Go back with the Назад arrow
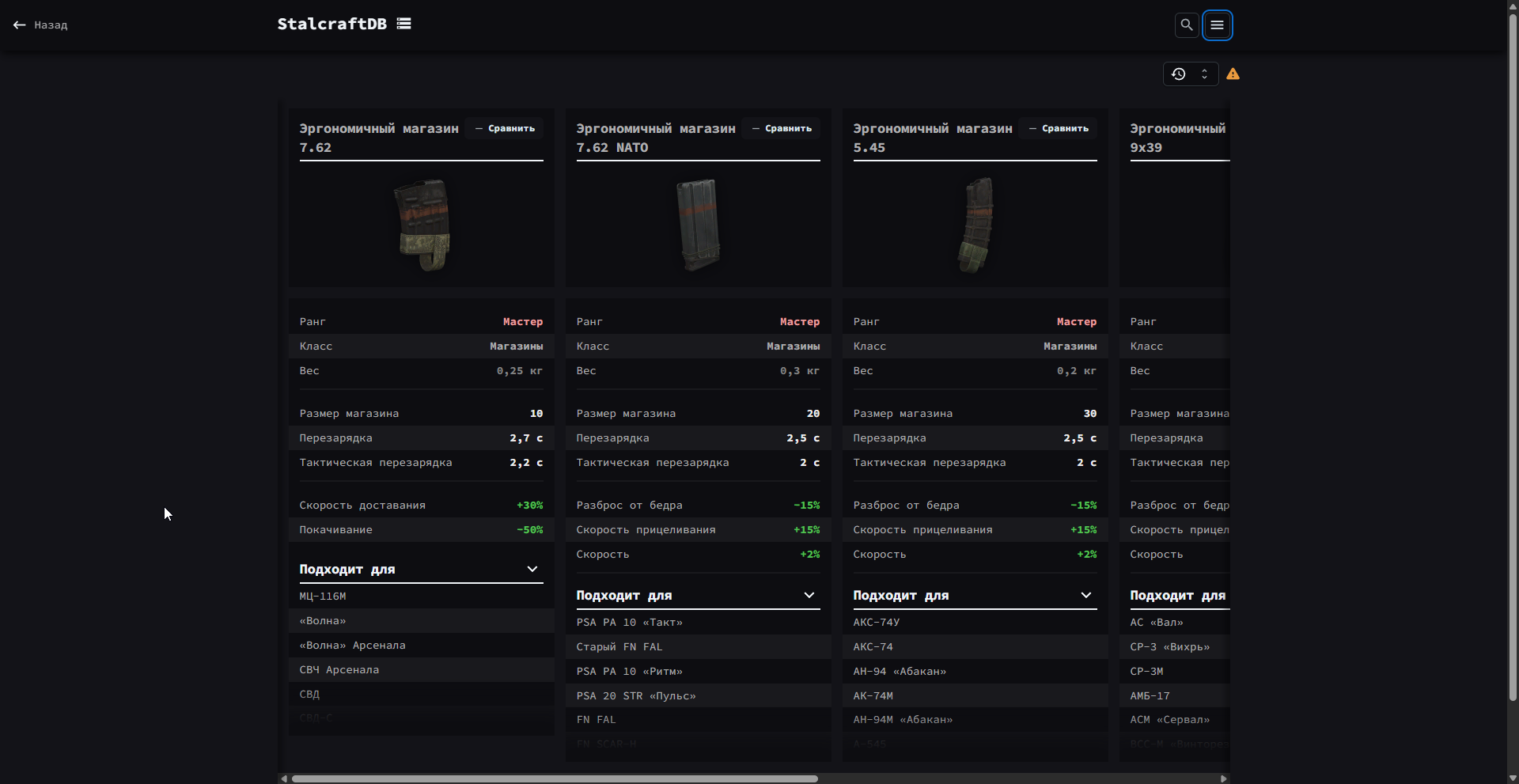1519x784 pixels. (x=40, y=25)
